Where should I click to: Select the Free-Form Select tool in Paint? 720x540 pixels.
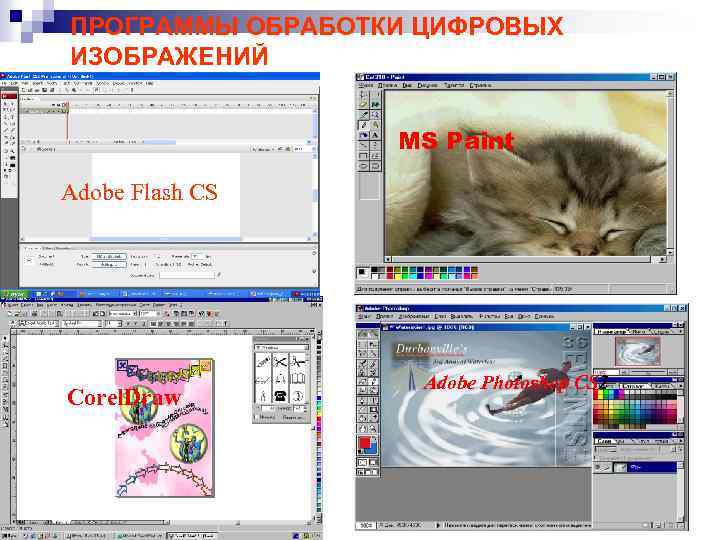[x=364, y=95]
